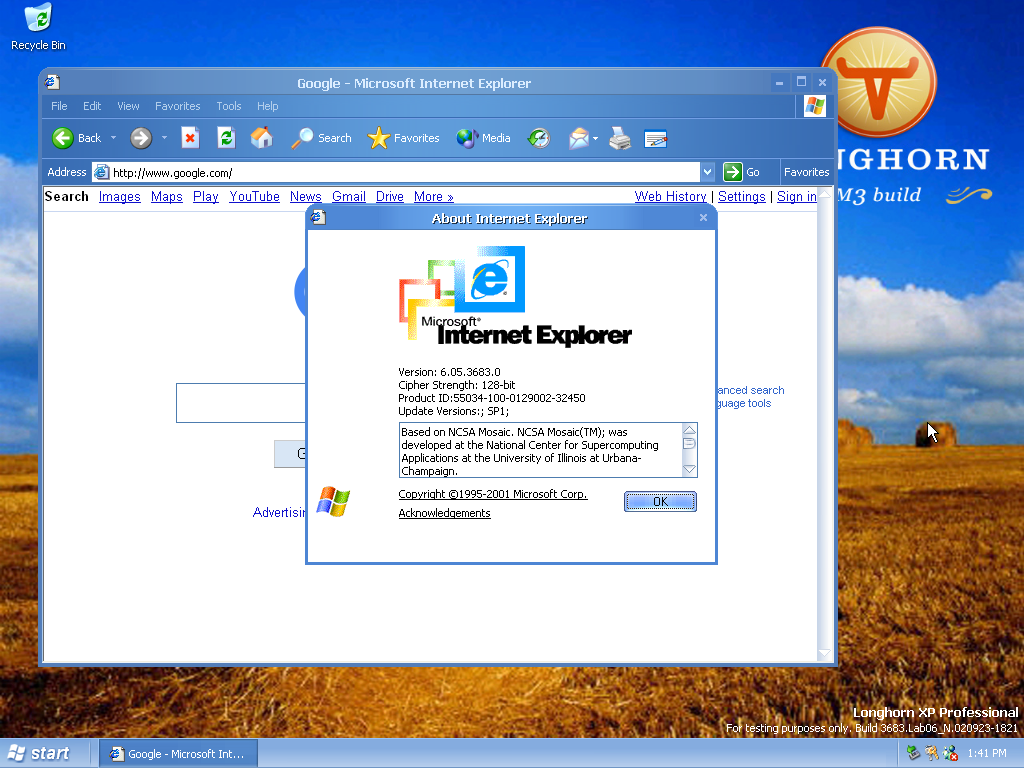Screen dimensions: 1024x768
Task: Open the File menu
Action: point(59,106)
